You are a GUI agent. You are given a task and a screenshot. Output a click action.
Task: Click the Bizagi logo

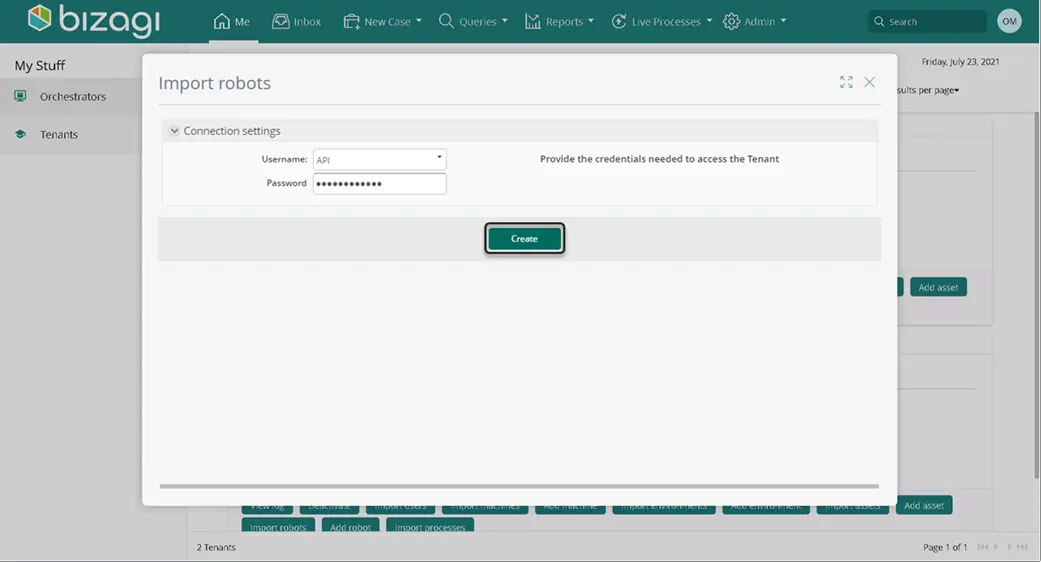pos(94,20)
